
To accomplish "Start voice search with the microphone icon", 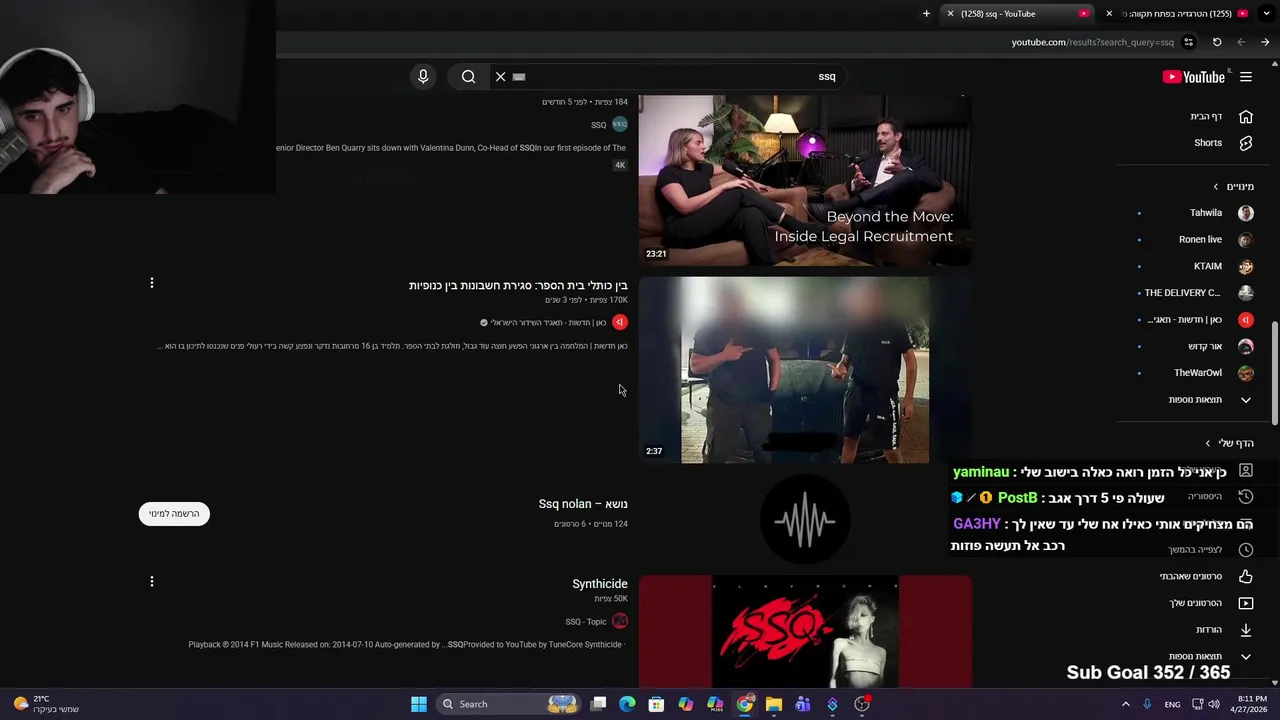I will point(423,76).
